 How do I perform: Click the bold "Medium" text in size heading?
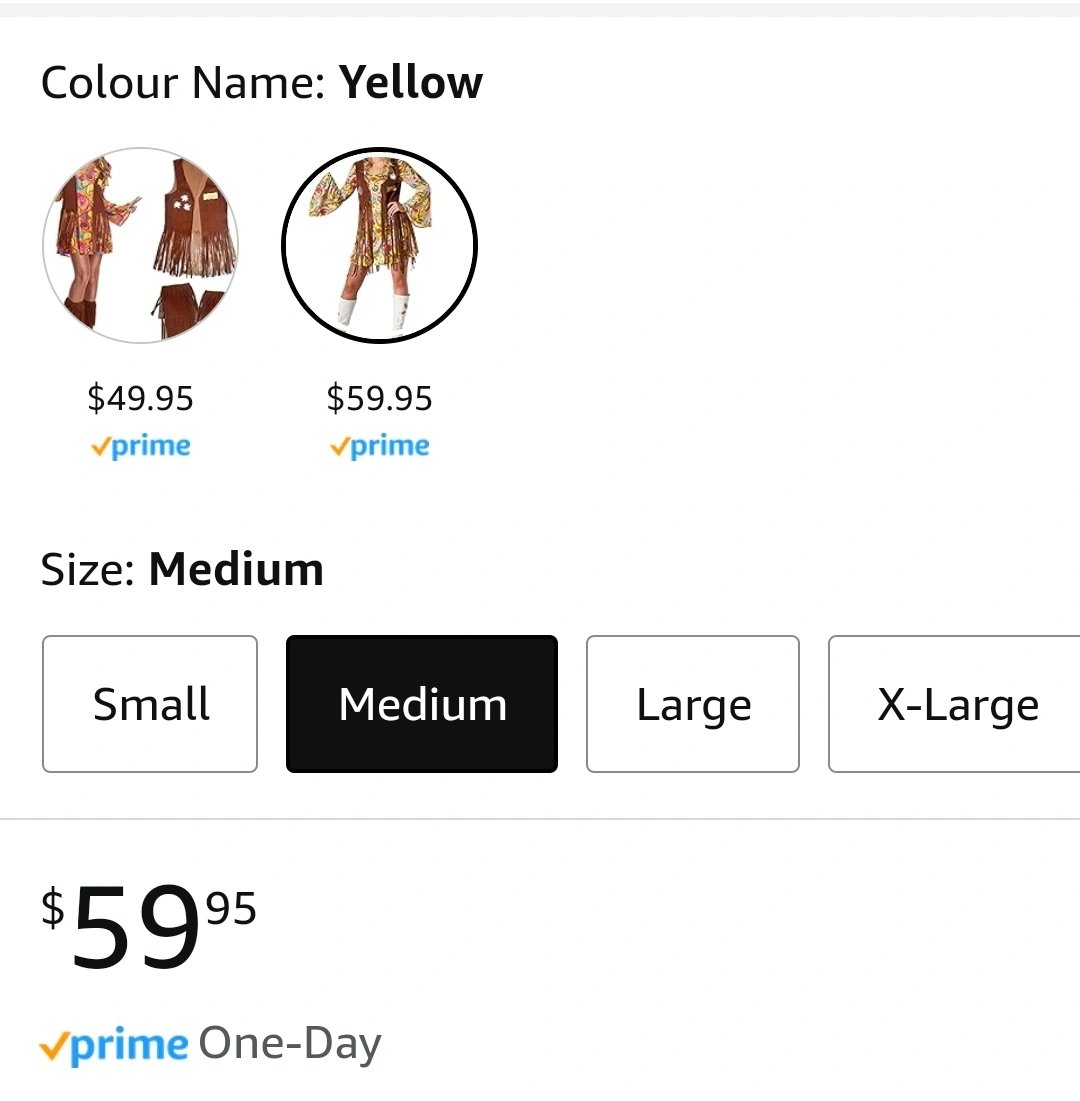point(236,570)
